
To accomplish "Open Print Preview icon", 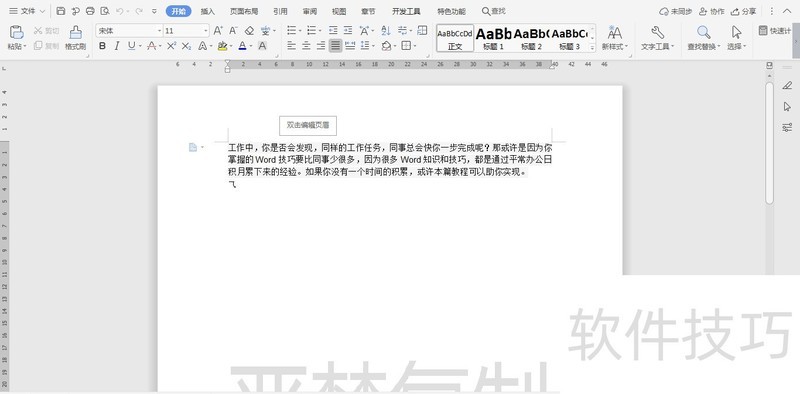I will [x=105, y=11].
